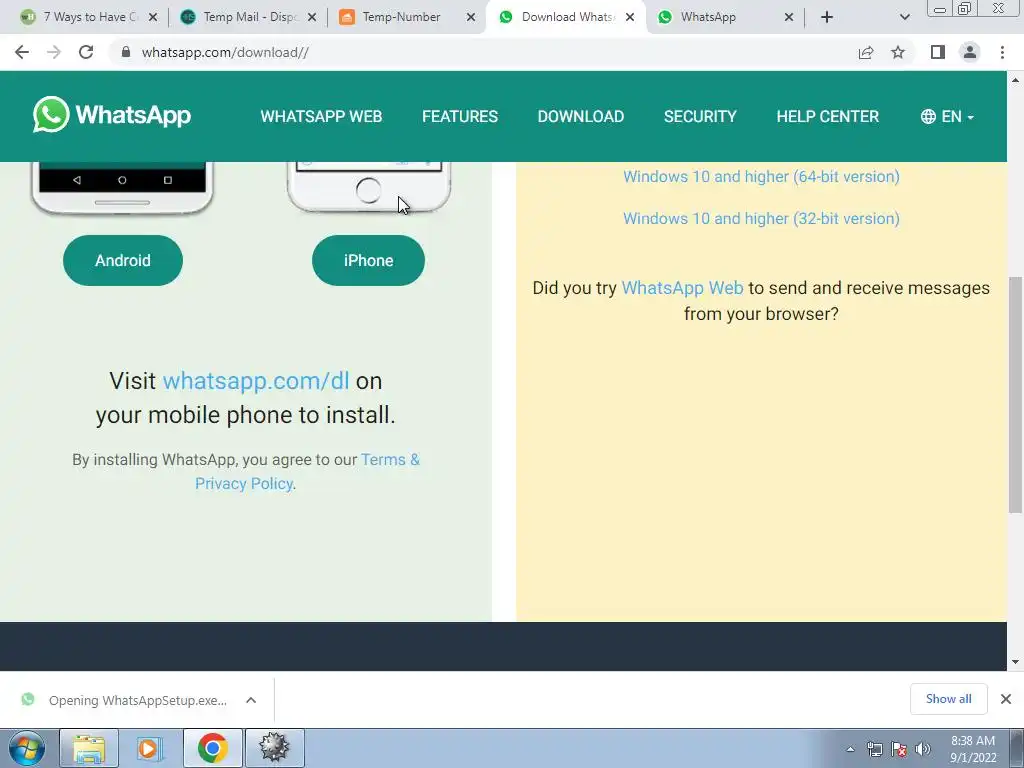
Task: Open the gear-shaped app in taskbar
Action: (275, 748)
